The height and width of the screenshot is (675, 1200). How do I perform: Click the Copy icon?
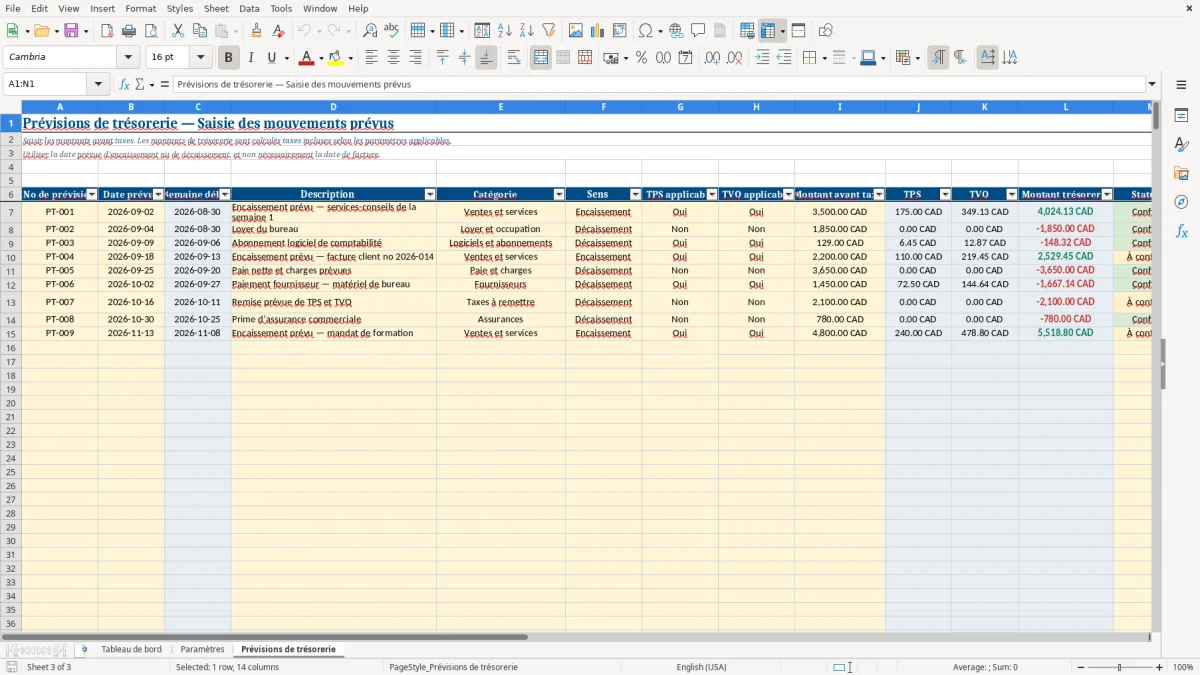click(x=200, y=31)
